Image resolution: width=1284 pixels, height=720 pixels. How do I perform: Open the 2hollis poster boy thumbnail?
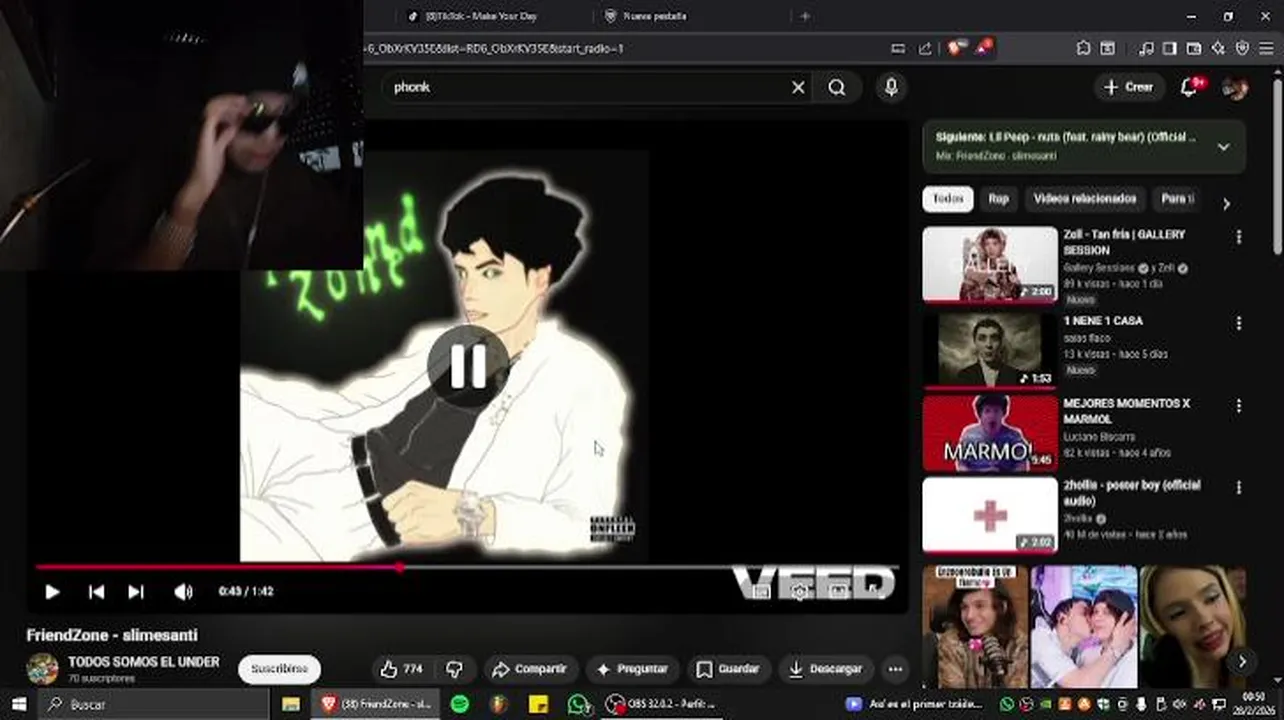989,515
